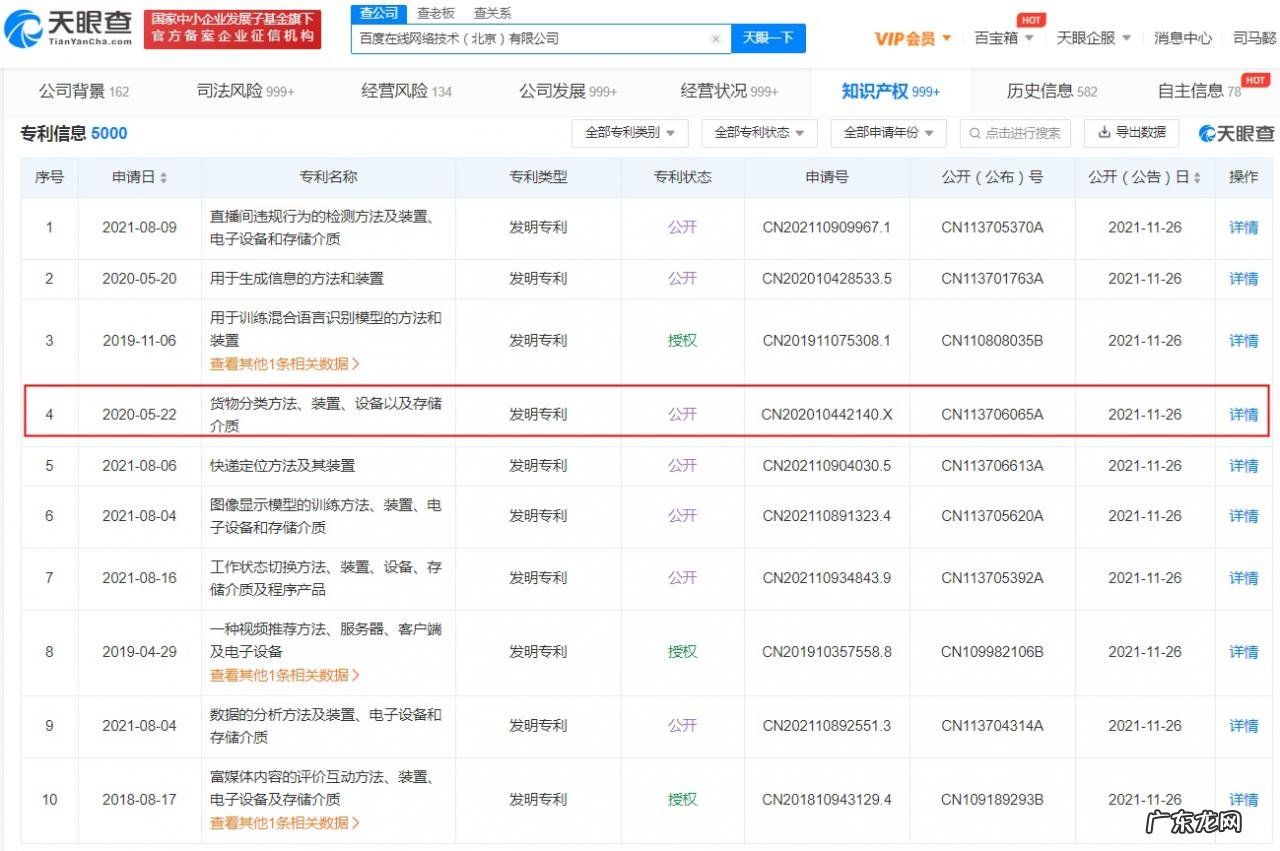Image resolution: width=1280 pixels, height=851 pixels.
Task: Click the TianYanCha watermark near patent list header
Action: pyautogui.click(x=1236, y=133)
